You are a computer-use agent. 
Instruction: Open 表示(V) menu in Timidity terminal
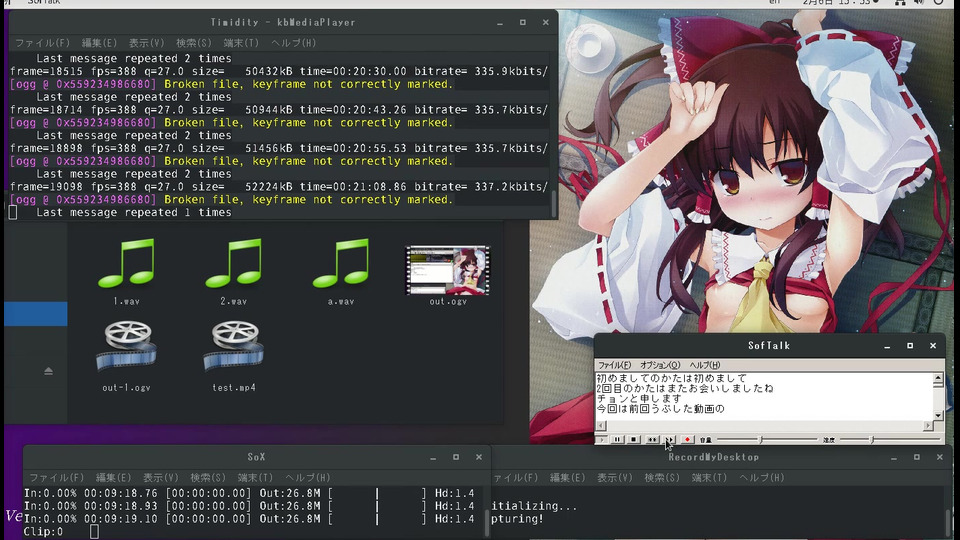point(146,43)
